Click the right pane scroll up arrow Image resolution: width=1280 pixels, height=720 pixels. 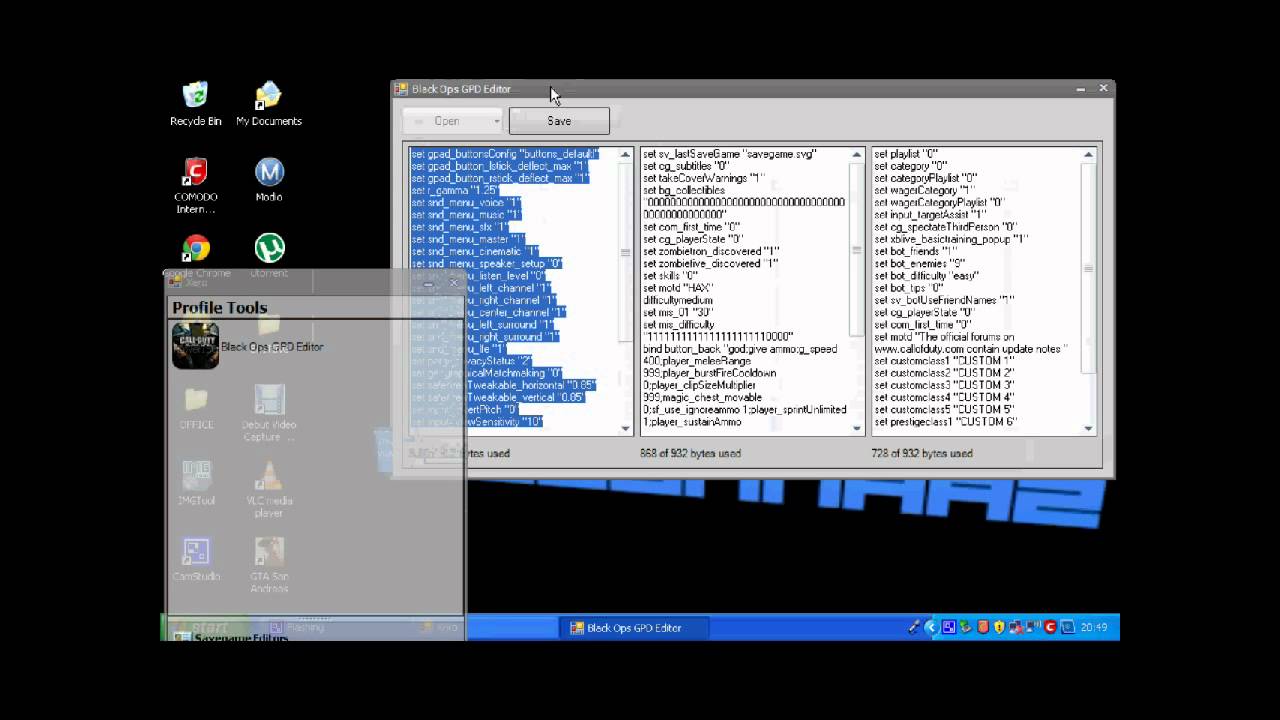[x=1089, y=155]
